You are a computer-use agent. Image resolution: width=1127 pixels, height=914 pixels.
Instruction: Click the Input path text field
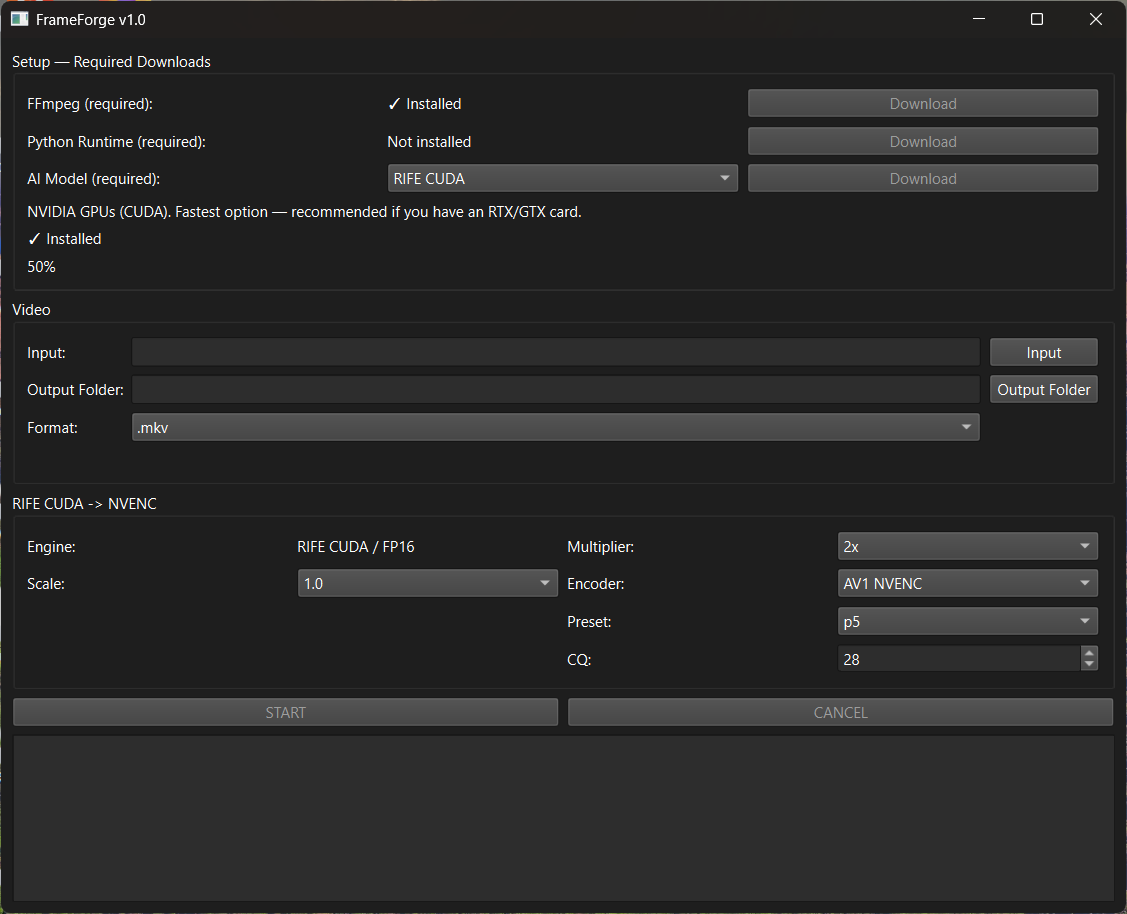[x=556, y=352]
